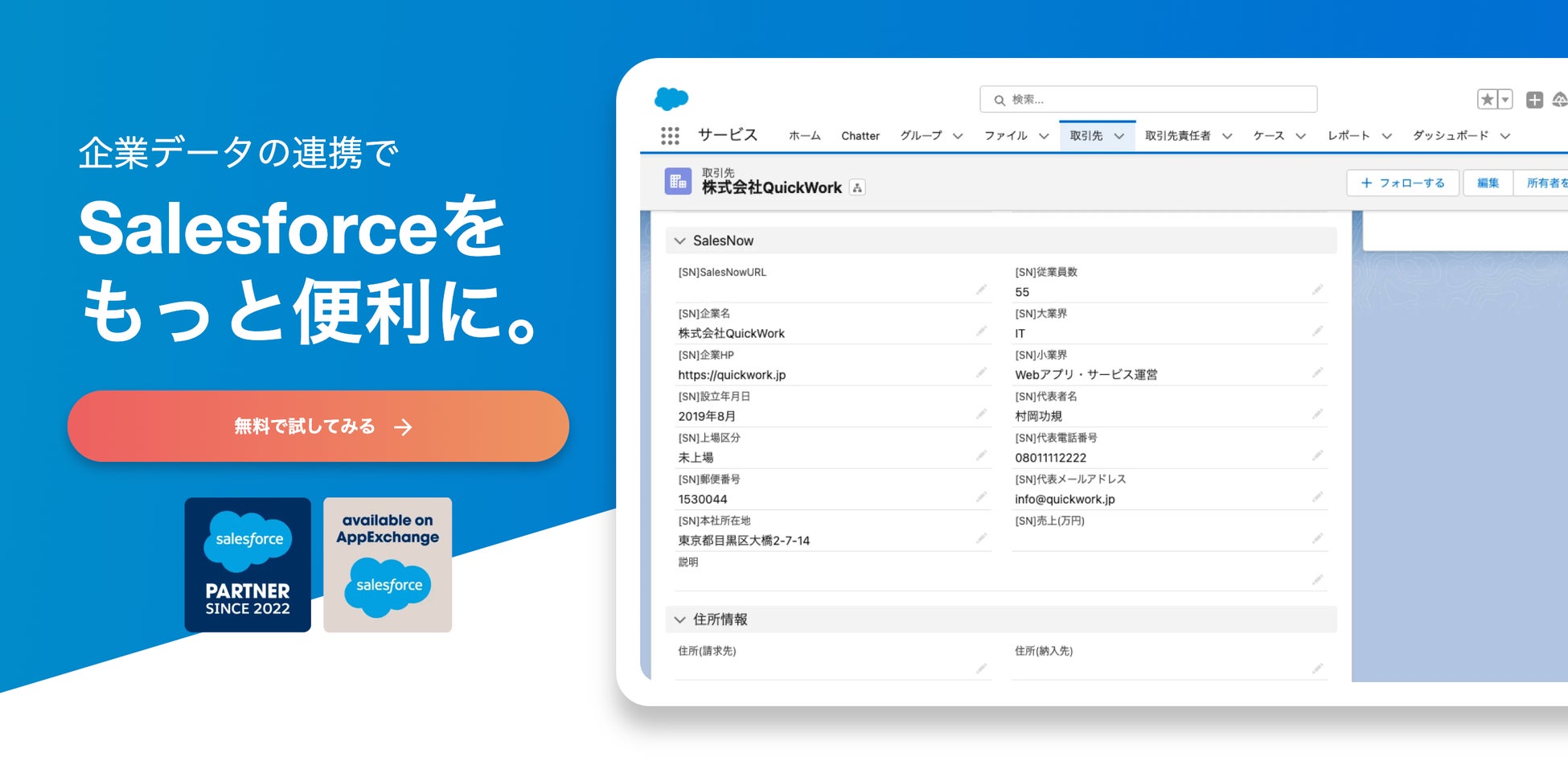The height and width of the screenshot is (782, 1568).
Task: Open the ケース tab
Action: [x=1269, y=136]
